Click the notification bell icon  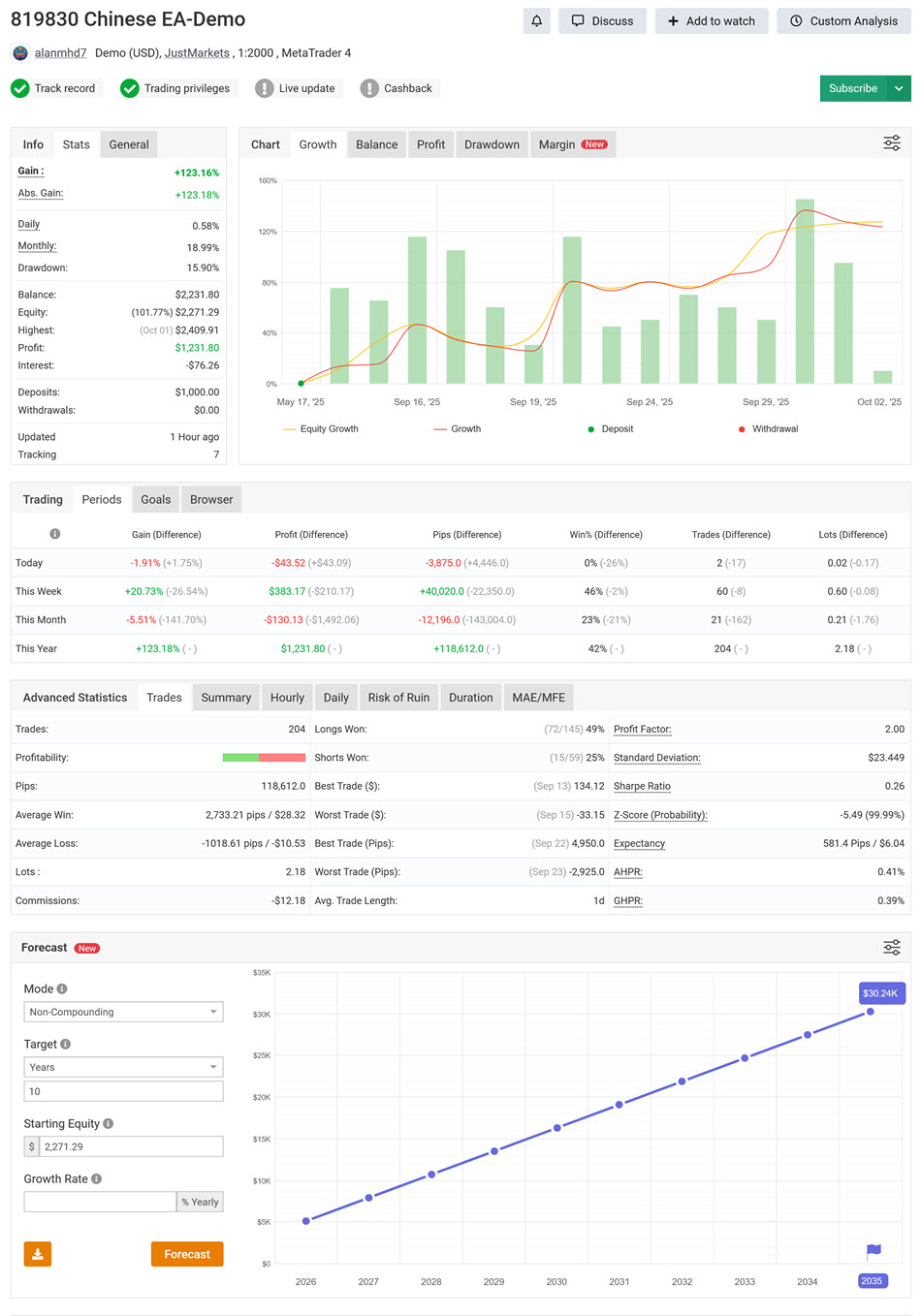[x=536, y=20]
